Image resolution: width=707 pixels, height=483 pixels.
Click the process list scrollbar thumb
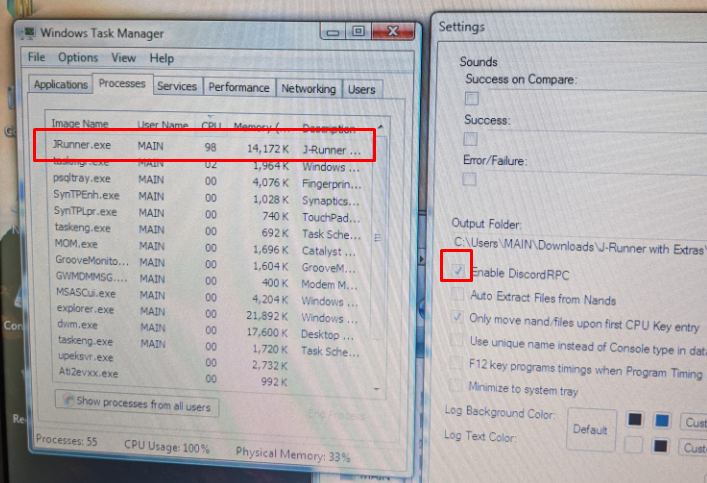click(x=377, y=238)
